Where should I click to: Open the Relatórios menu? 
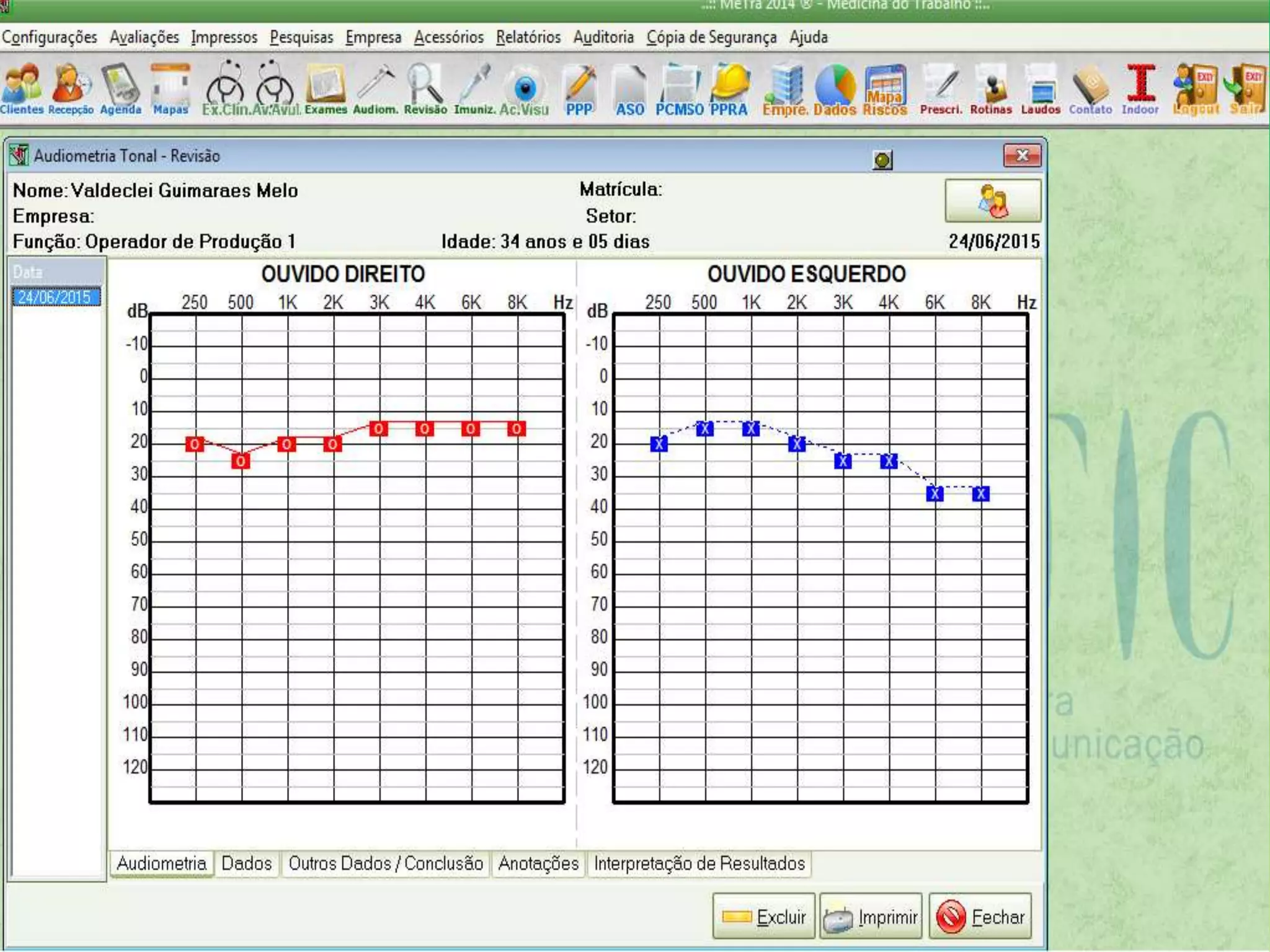pyautogui.click(x=528, y=37)
